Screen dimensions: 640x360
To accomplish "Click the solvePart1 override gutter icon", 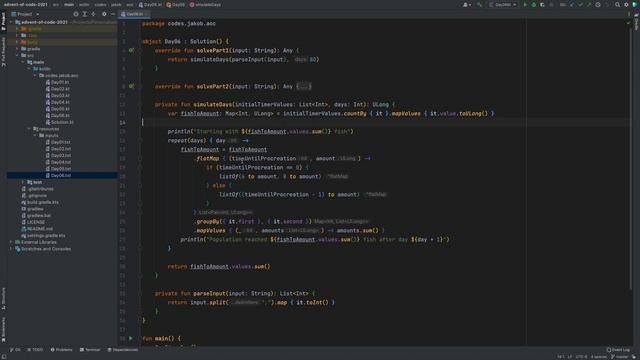I will 131,51.
